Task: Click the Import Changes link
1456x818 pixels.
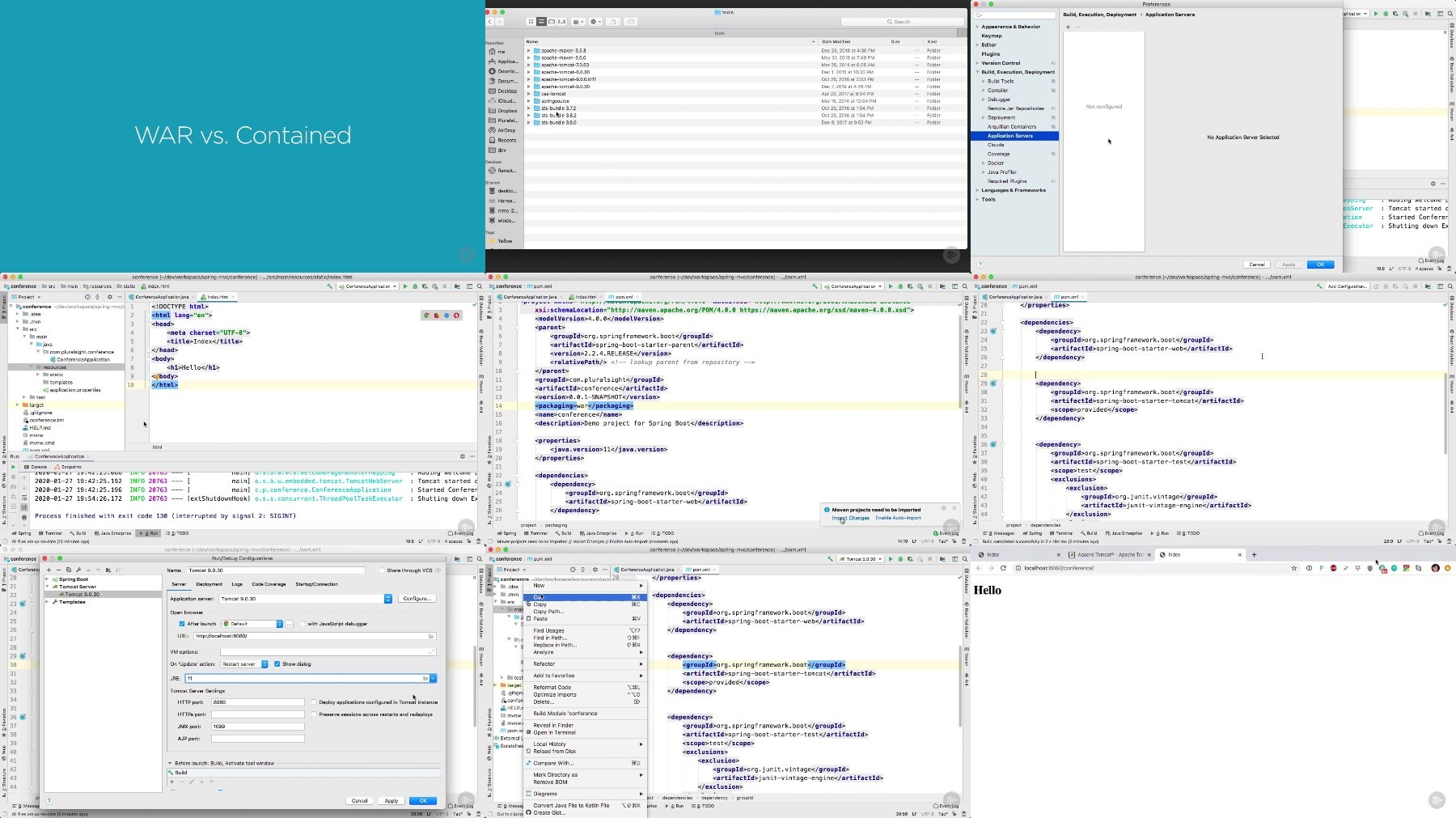Action: click(x=850, y=518)
